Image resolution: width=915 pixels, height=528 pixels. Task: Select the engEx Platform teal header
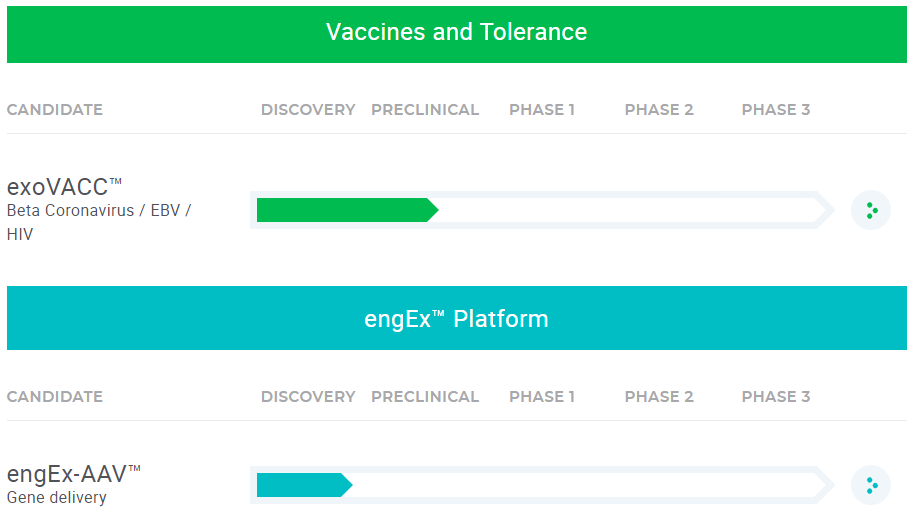click(x=456, y=319)
